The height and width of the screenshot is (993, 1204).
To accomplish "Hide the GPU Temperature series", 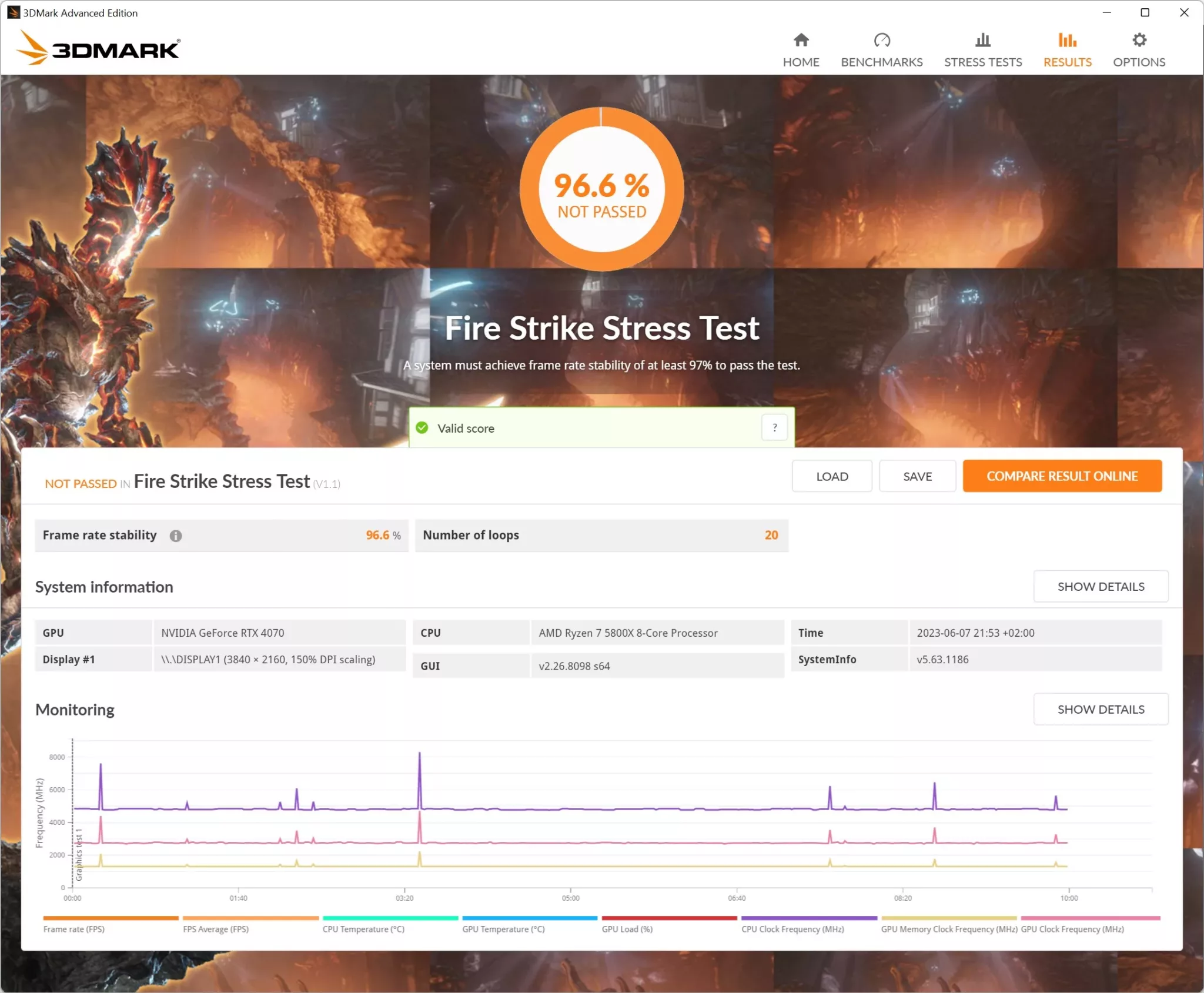I will tap(503, 929).
